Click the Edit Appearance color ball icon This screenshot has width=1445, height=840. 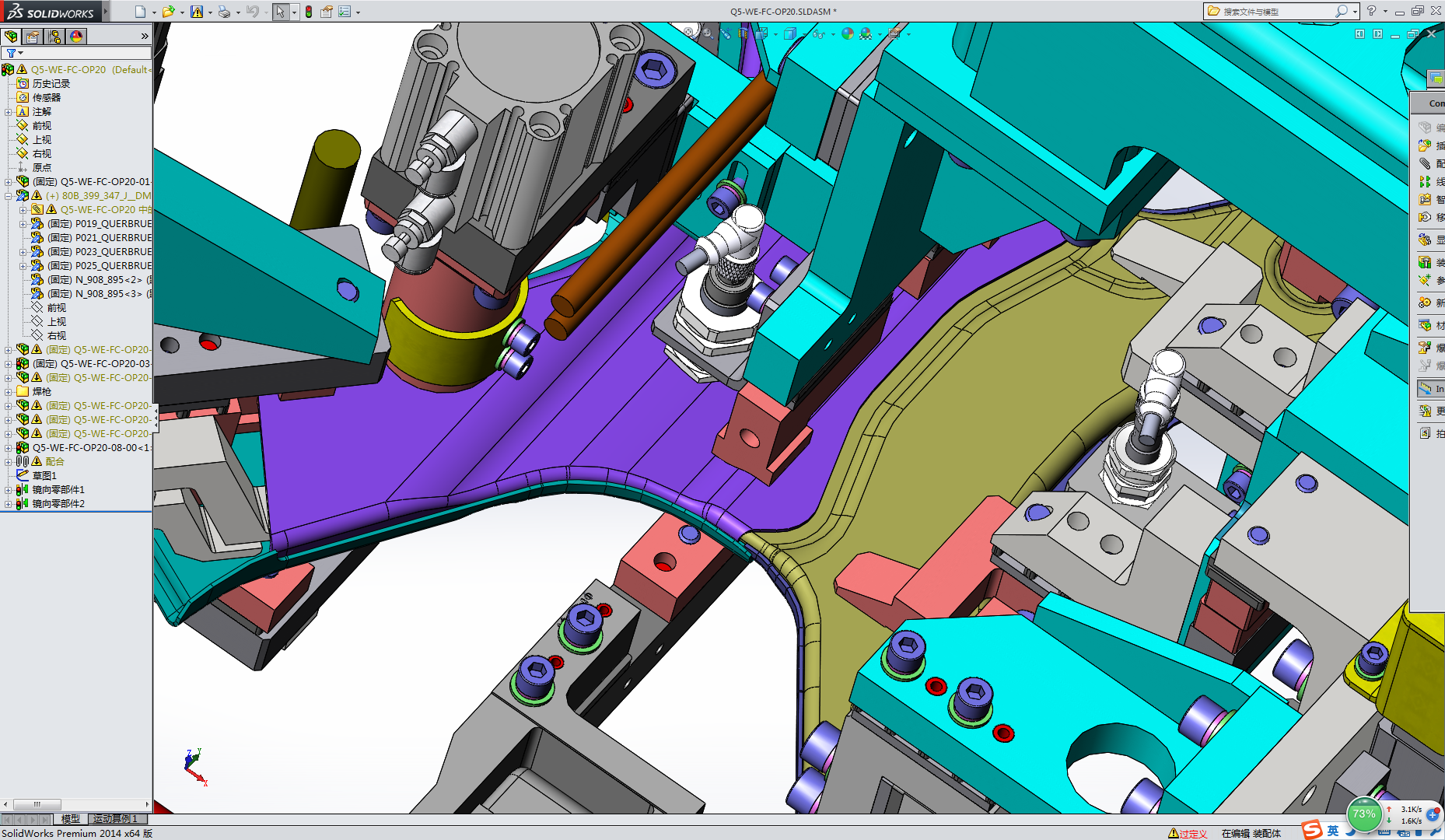tap(848, 33)
